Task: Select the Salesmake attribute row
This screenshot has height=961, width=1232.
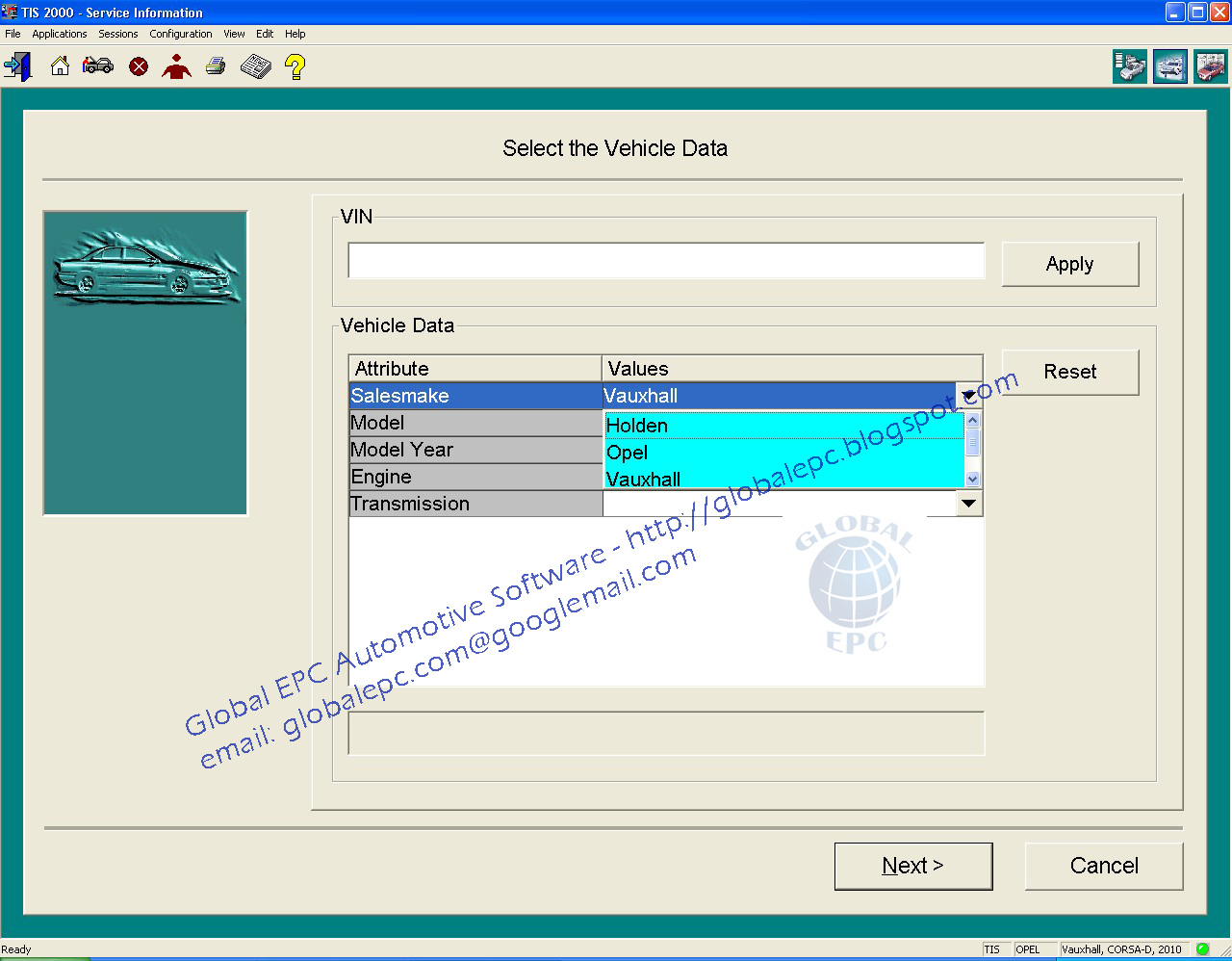Action: tap(475, 396)
